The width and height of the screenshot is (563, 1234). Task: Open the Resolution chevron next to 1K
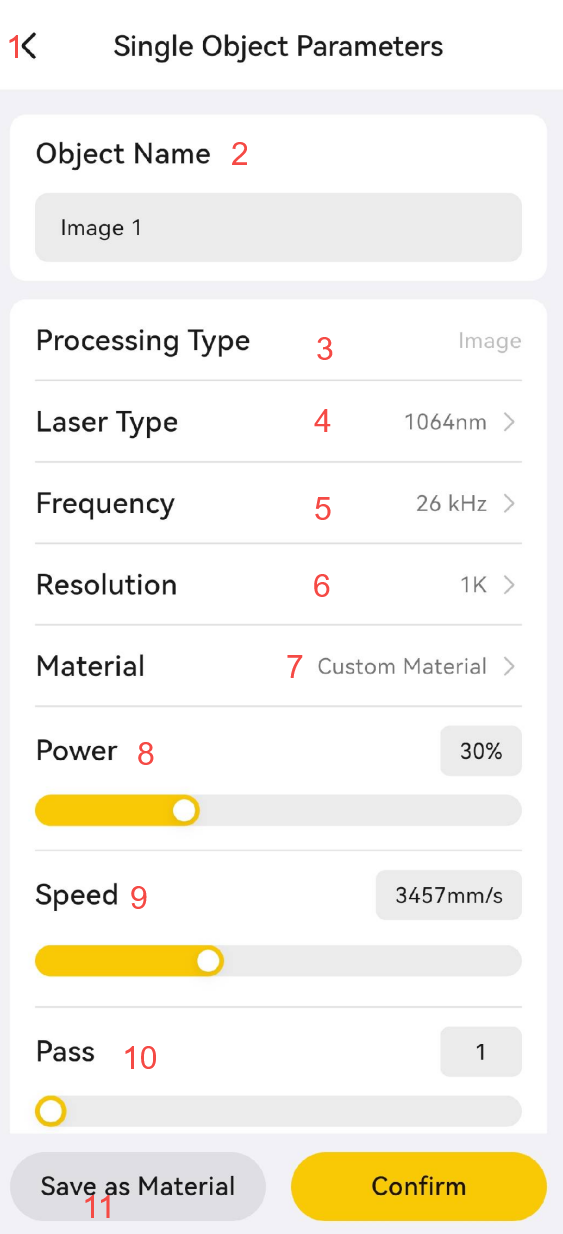click(x=509, y=585)
